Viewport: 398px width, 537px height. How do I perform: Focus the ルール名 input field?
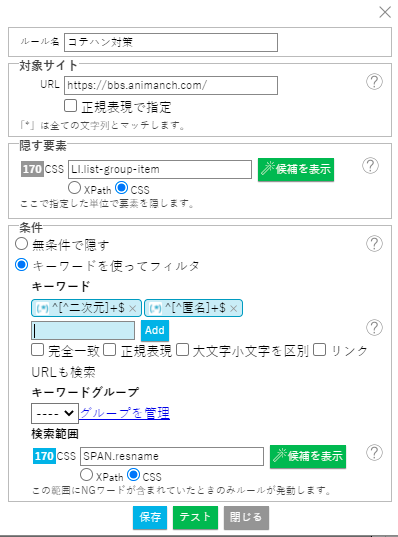[171, 42]
